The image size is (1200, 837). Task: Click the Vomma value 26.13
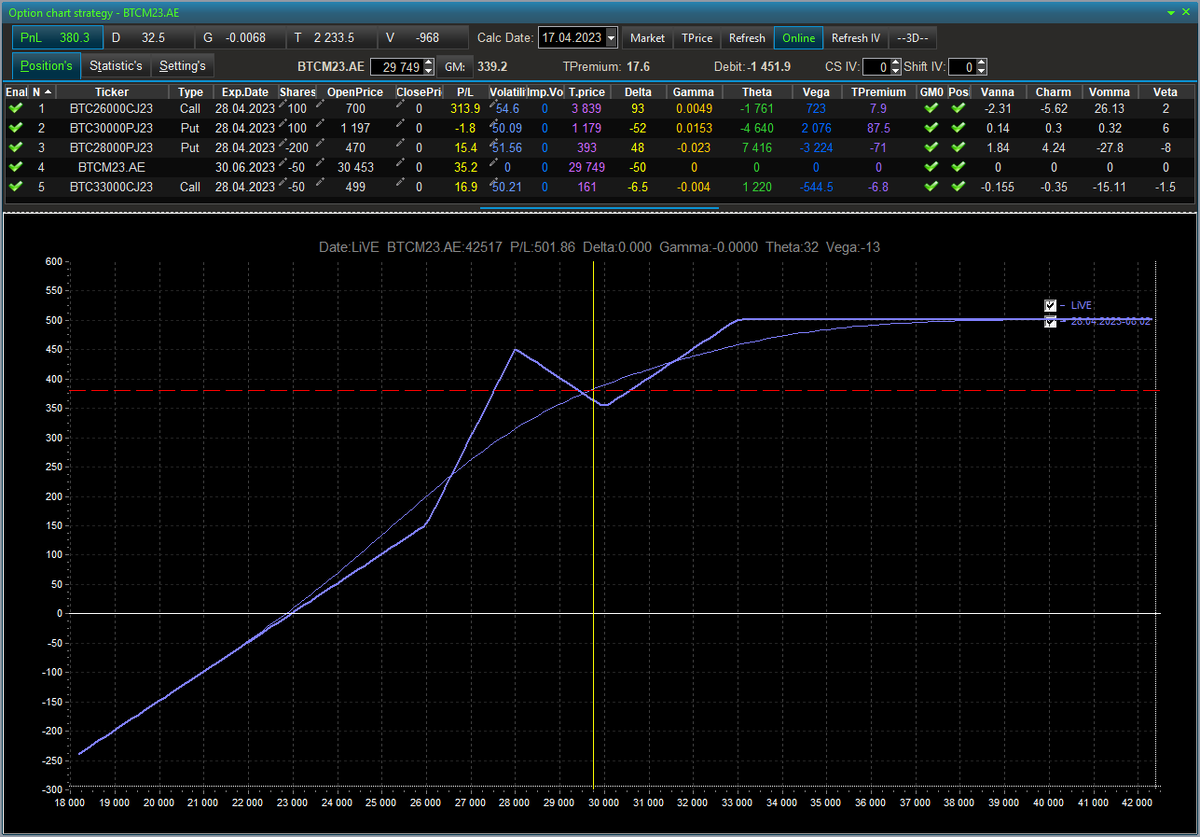click(1110, 108)
